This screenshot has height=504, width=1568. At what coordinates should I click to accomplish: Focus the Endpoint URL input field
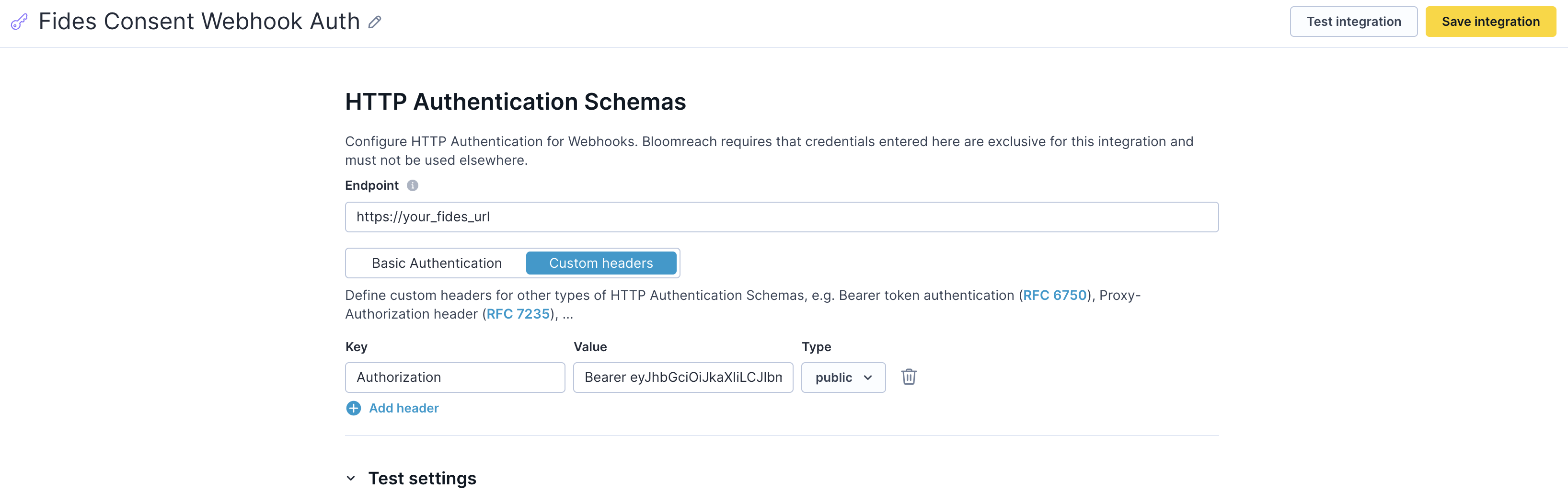click(781, 218)
